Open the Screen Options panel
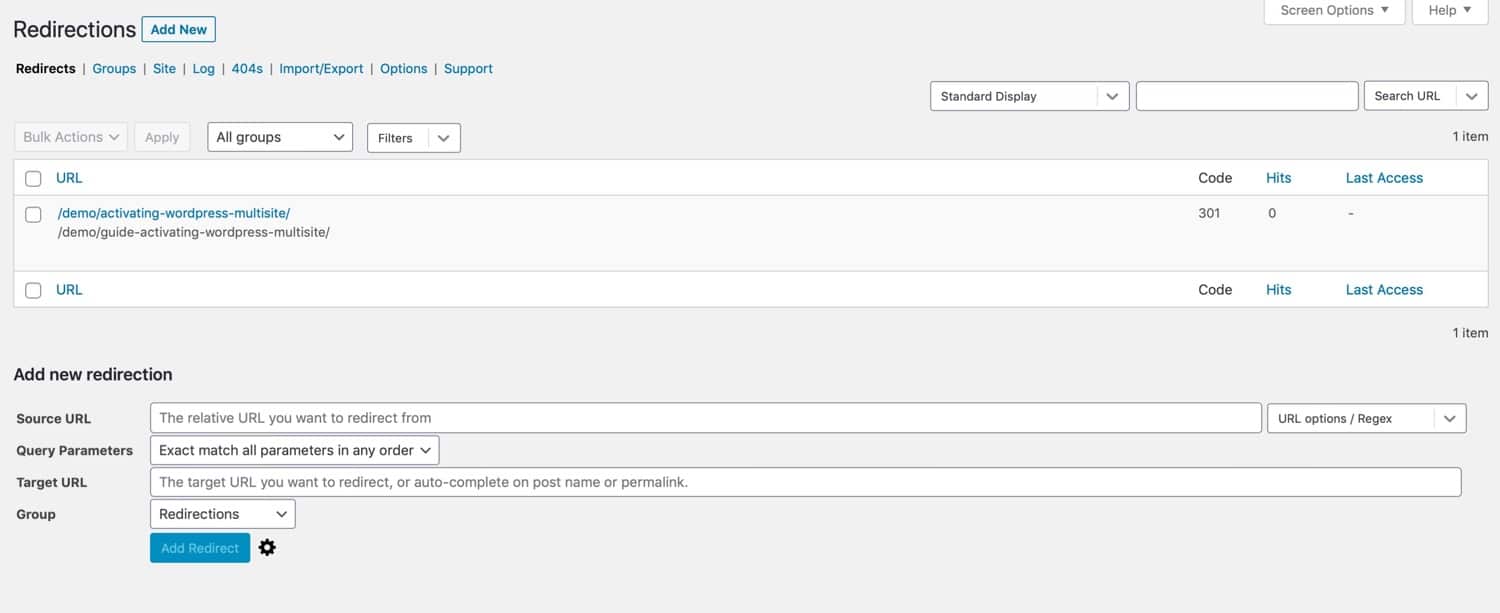Image resolution: width=1500 pixels, height=613 pixels. click(x=1334, y=10)
